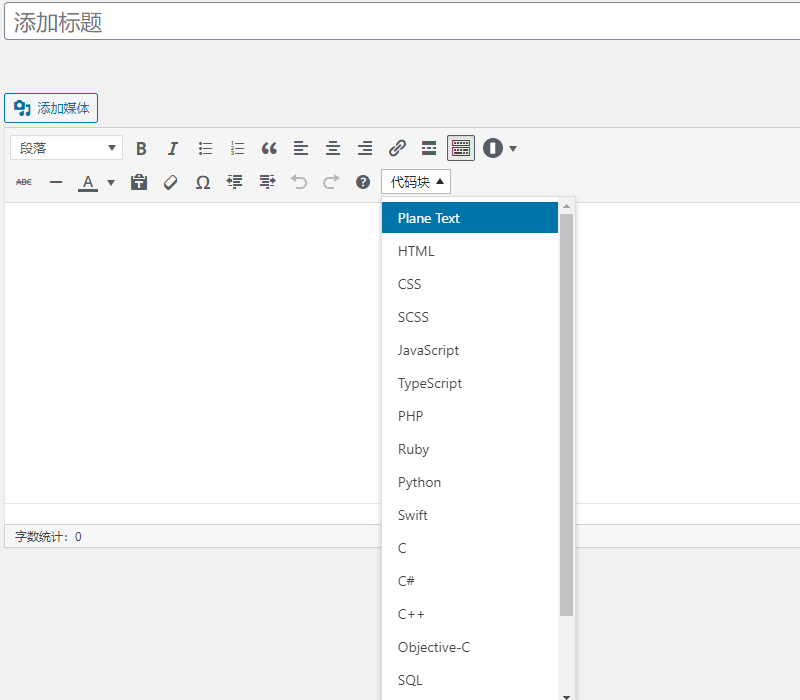Apply the current text color

pos(88,182)
